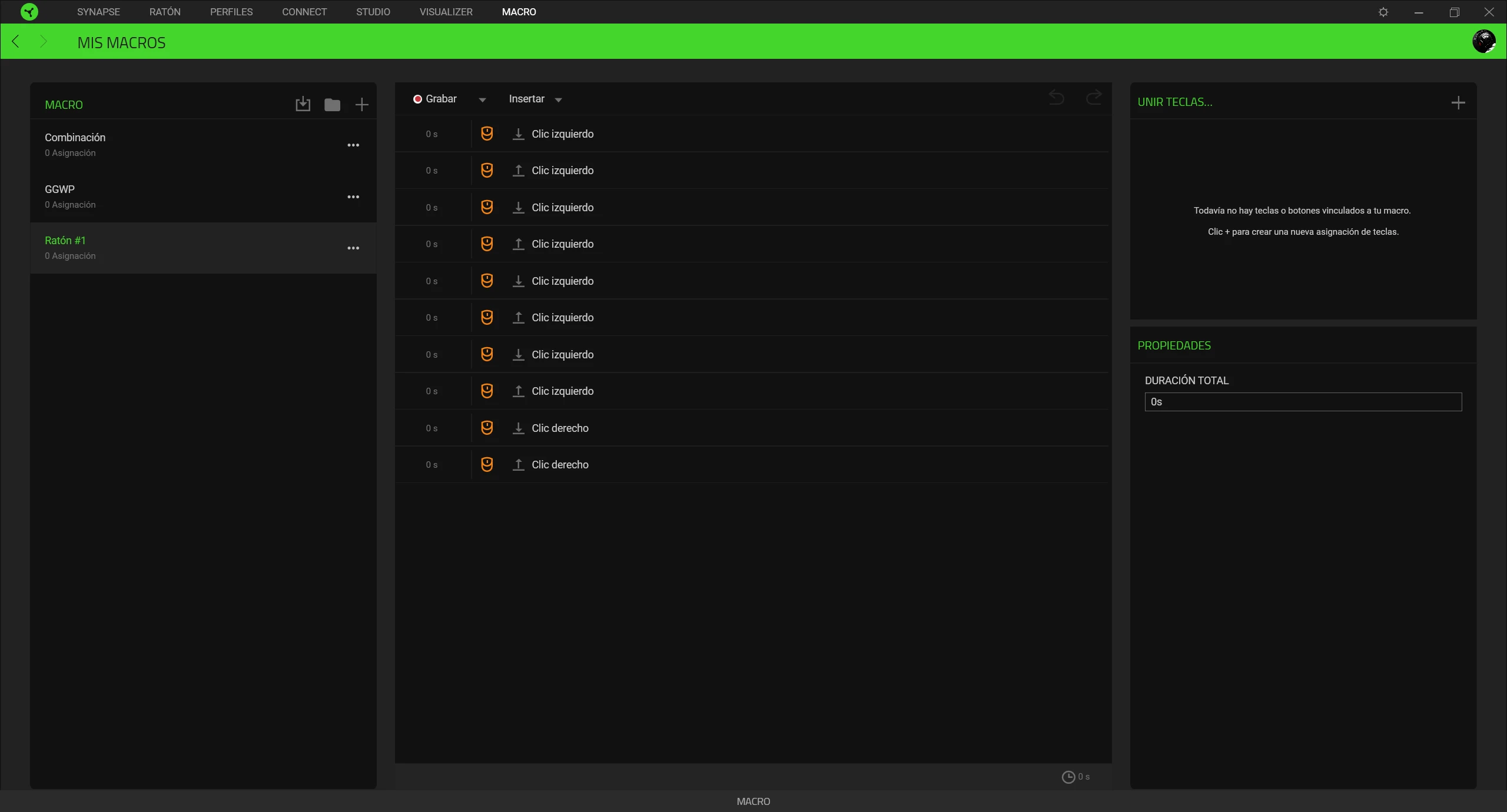
Task: Select the Combinación macro
Action: pyautogui.click(x=203, y=145)
